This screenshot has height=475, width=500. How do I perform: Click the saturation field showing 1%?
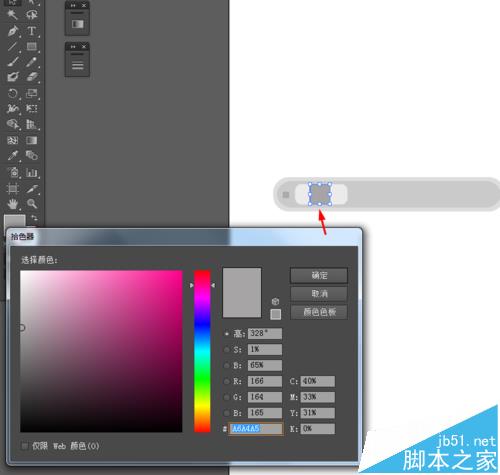(265, 349)
